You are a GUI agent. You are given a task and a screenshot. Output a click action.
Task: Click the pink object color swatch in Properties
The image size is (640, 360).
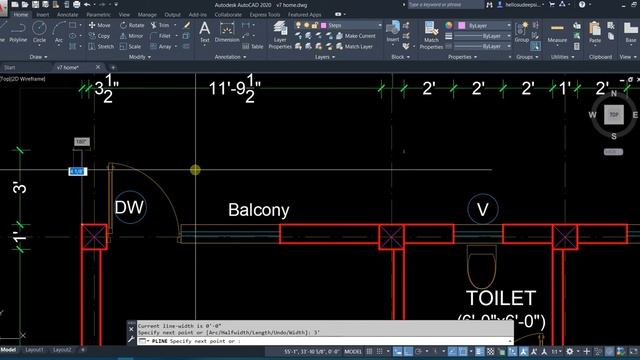[462, 25]
